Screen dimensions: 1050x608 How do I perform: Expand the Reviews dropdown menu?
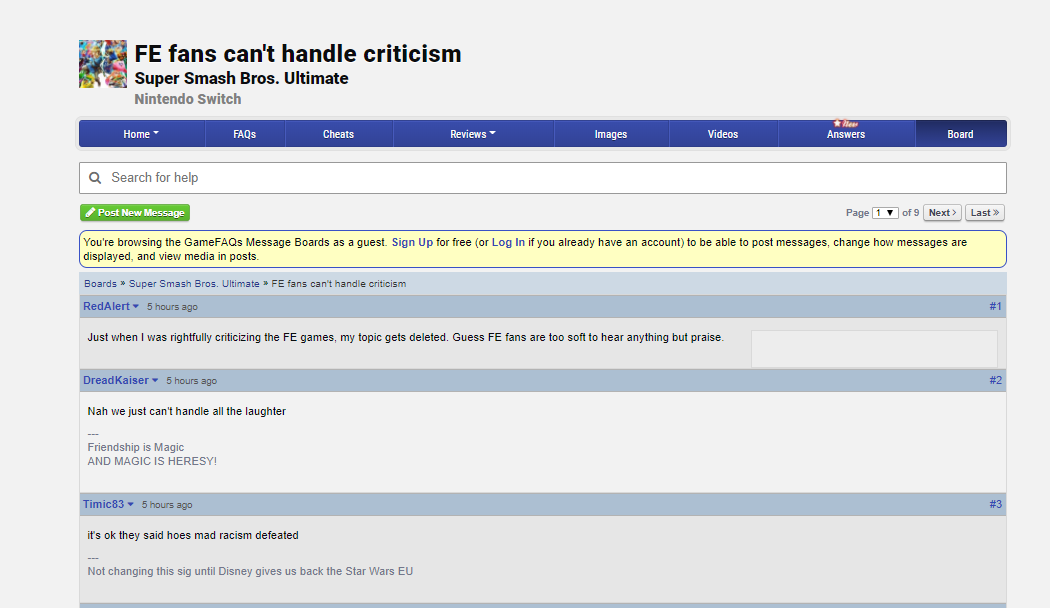click(473, 134)
